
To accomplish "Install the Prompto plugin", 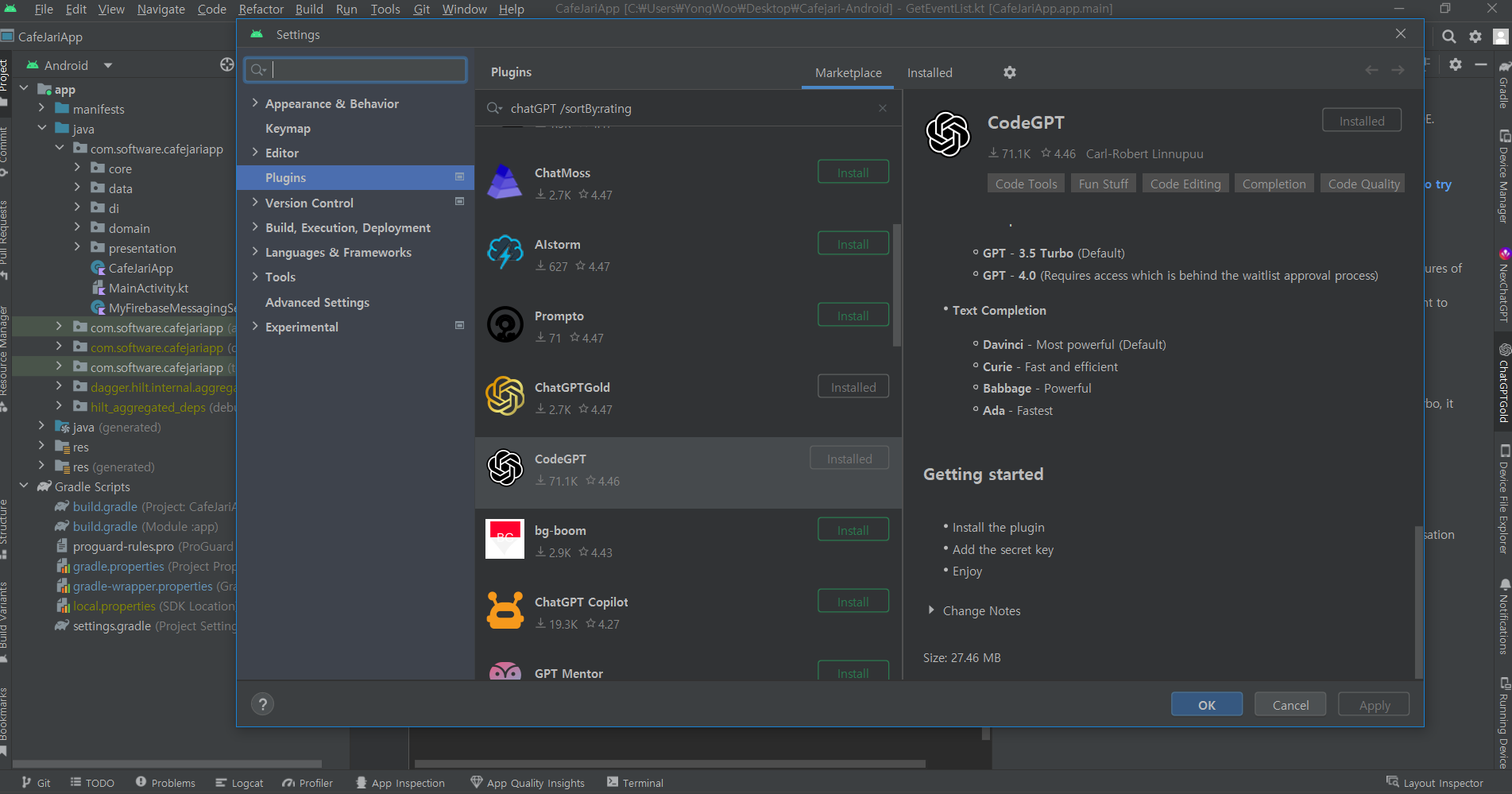I will click(x=853, y=316).
